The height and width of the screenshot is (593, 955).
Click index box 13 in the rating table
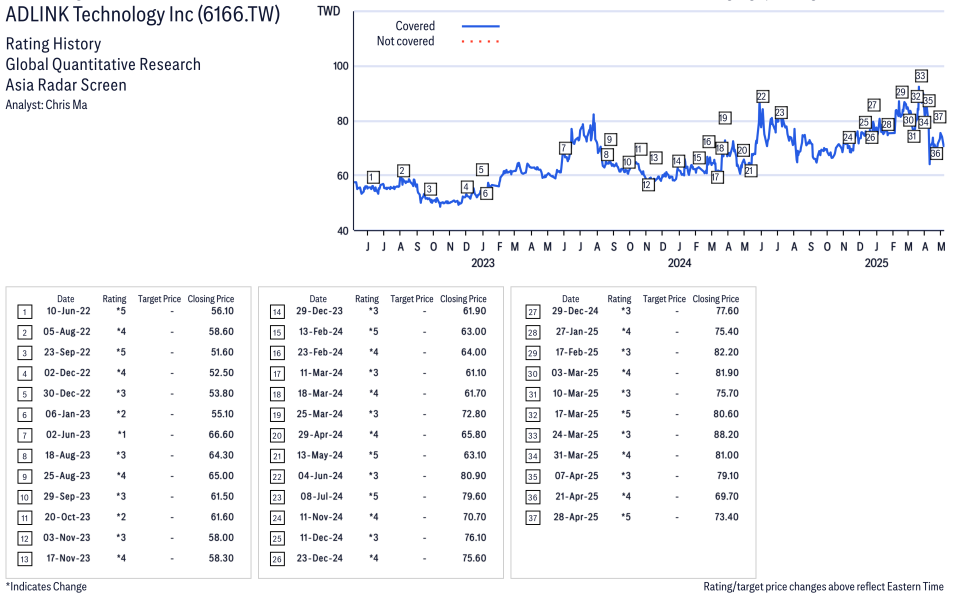click(24, 560)
